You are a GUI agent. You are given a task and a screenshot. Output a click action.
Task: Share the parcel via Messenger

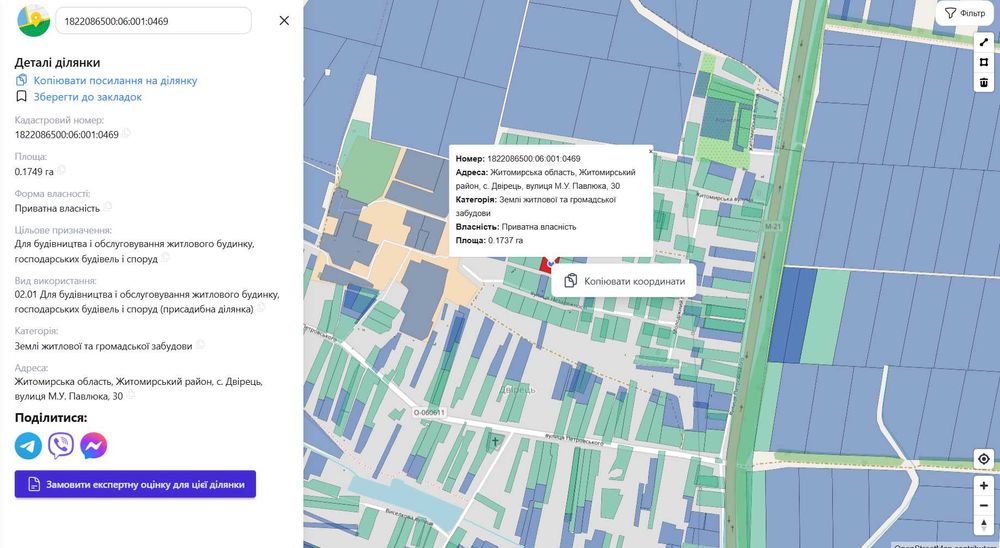94,445
